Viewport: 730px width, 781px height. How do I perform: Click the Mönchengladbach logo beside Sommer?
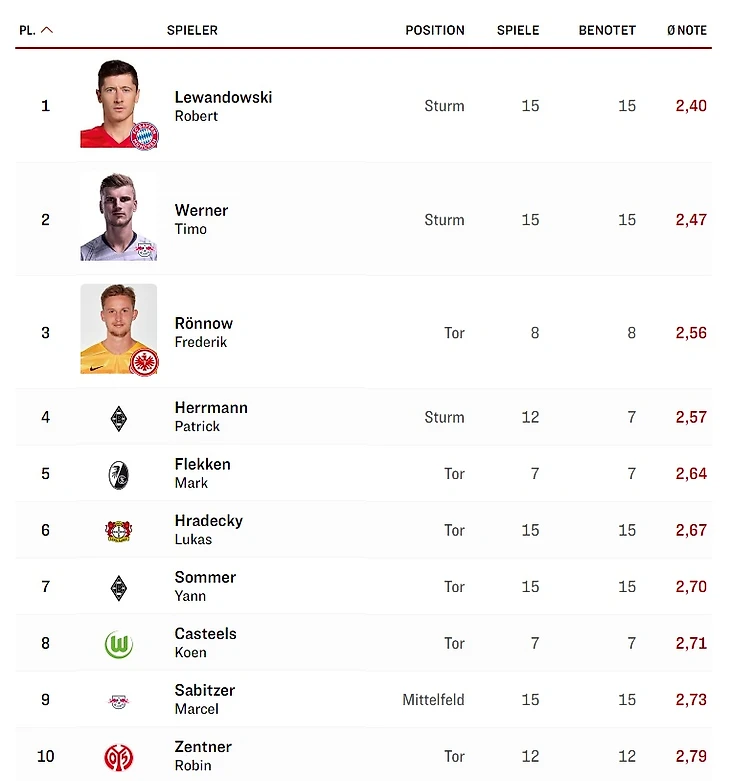click(119, 588)
